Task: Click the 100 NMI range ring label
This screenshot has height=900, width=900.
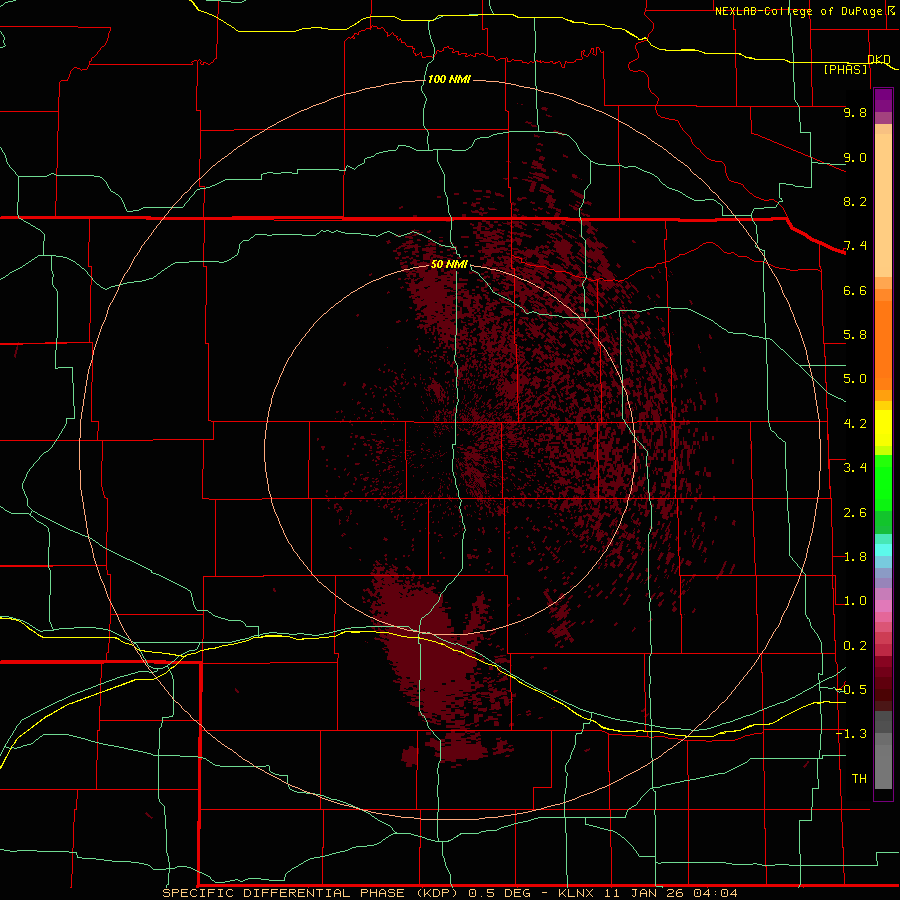Action: tap(449, 79)
